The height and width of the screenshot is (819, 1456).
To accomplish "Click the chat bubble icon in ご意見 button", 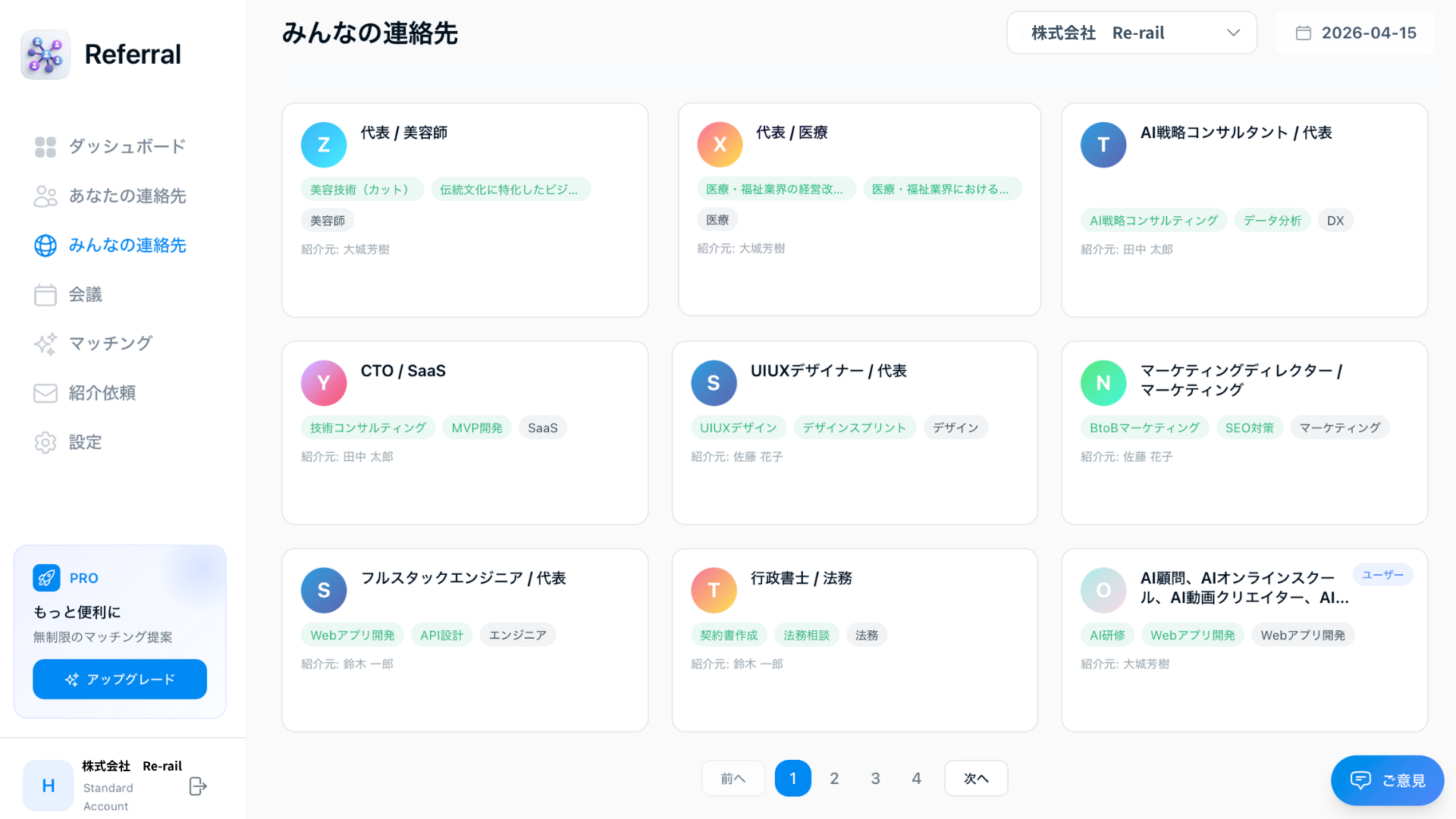I will tap(1360, 780).
